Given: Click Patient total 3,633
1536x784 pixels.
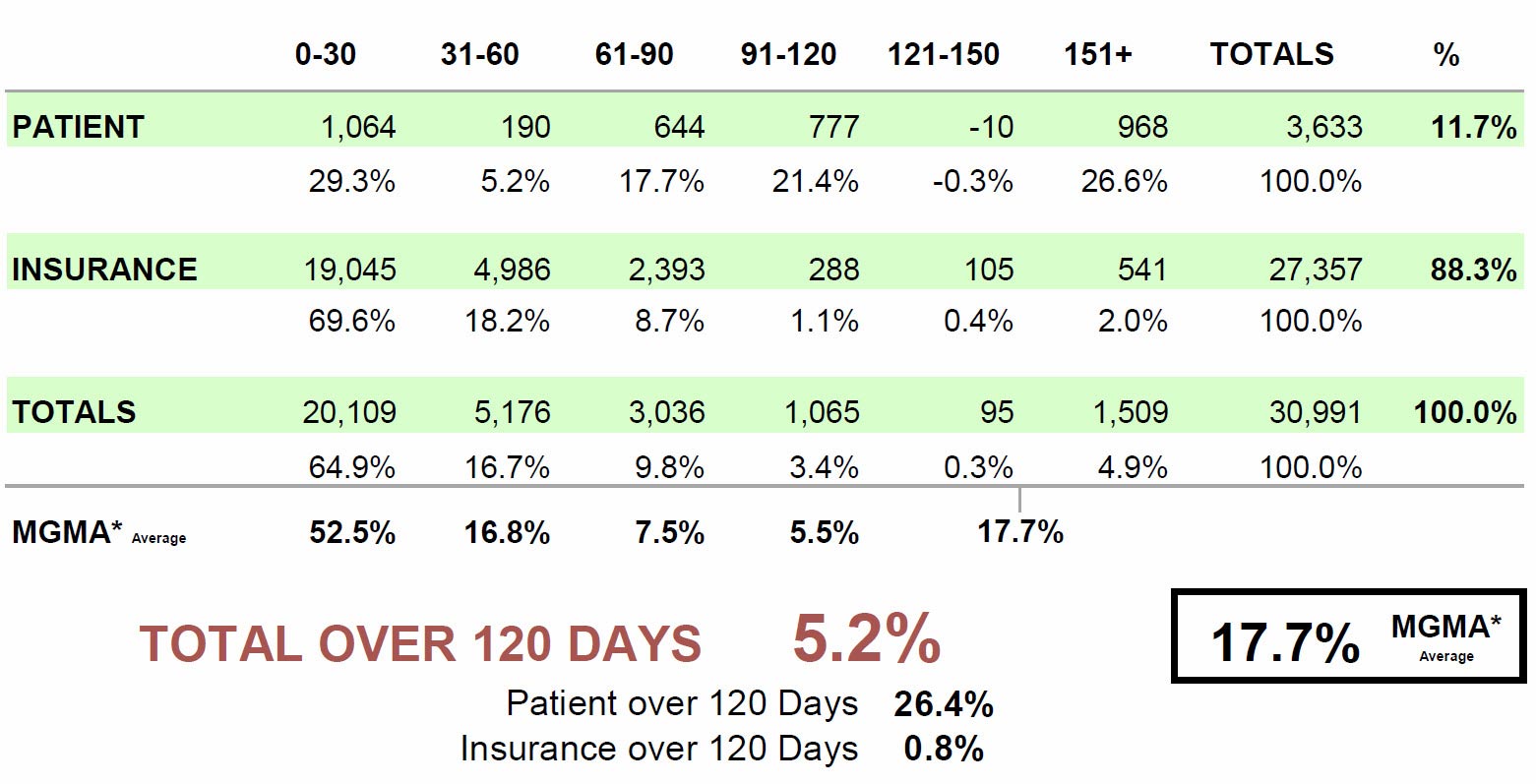Looking at the screenshot, I should (x=1324, y=127).
